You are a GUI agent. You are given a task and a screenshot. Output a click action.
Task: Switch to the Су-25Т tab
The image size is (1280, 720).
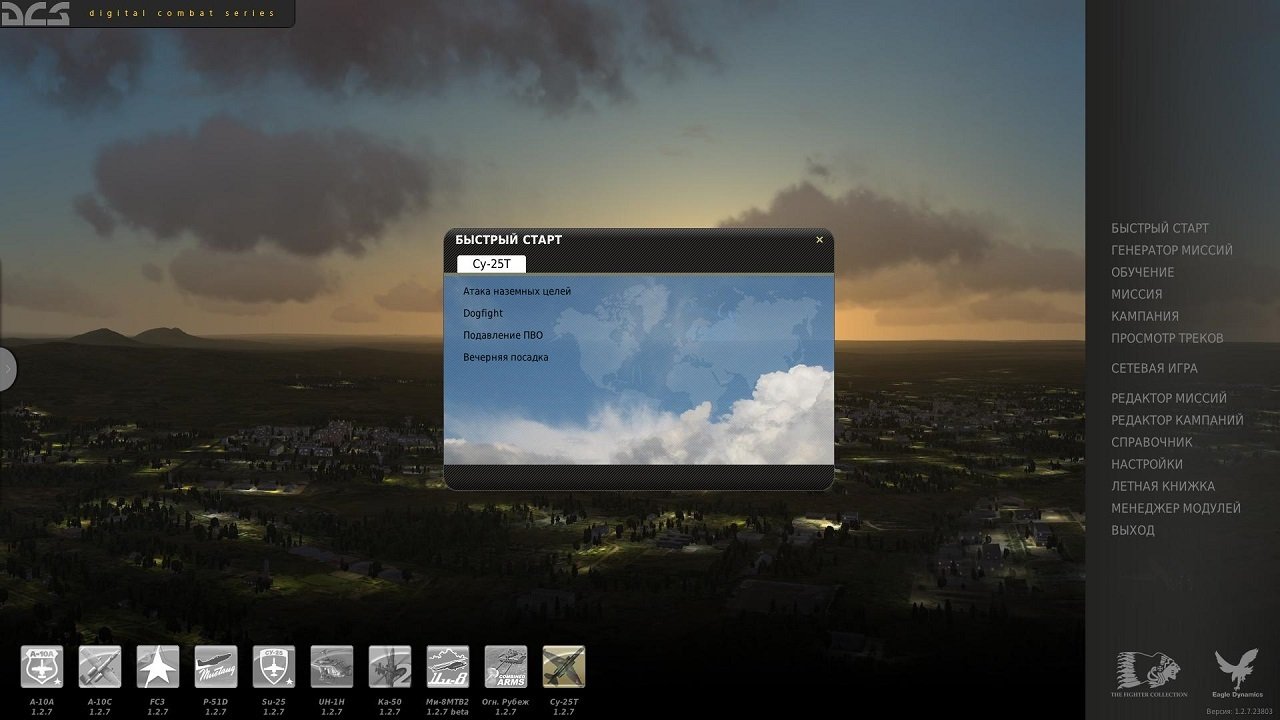(491, 264)
